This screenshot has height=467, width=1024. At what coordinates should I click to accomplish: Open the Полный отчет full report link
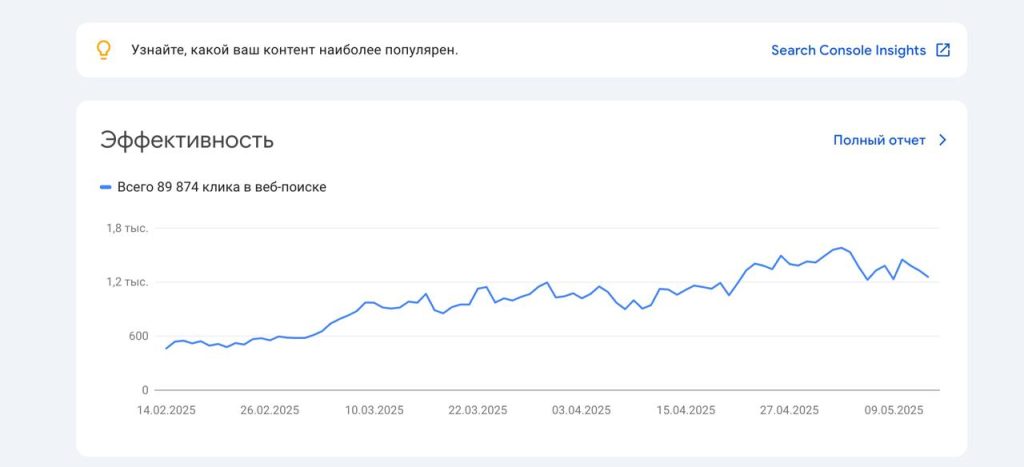pos(879,140)
